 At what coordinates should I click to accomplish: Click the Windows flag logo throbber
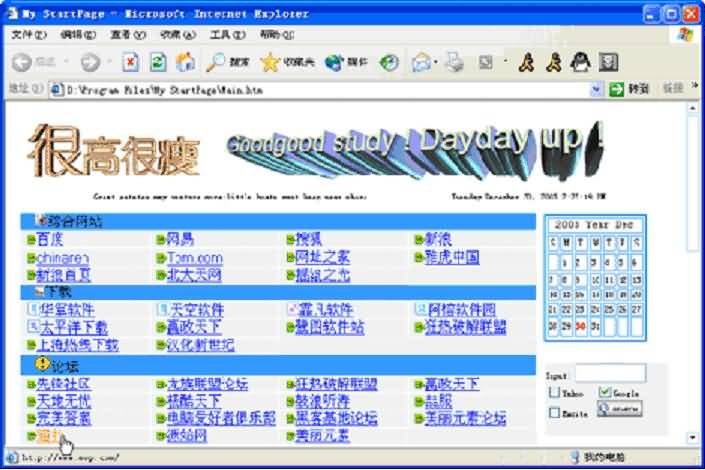click(x=685, y=34)
